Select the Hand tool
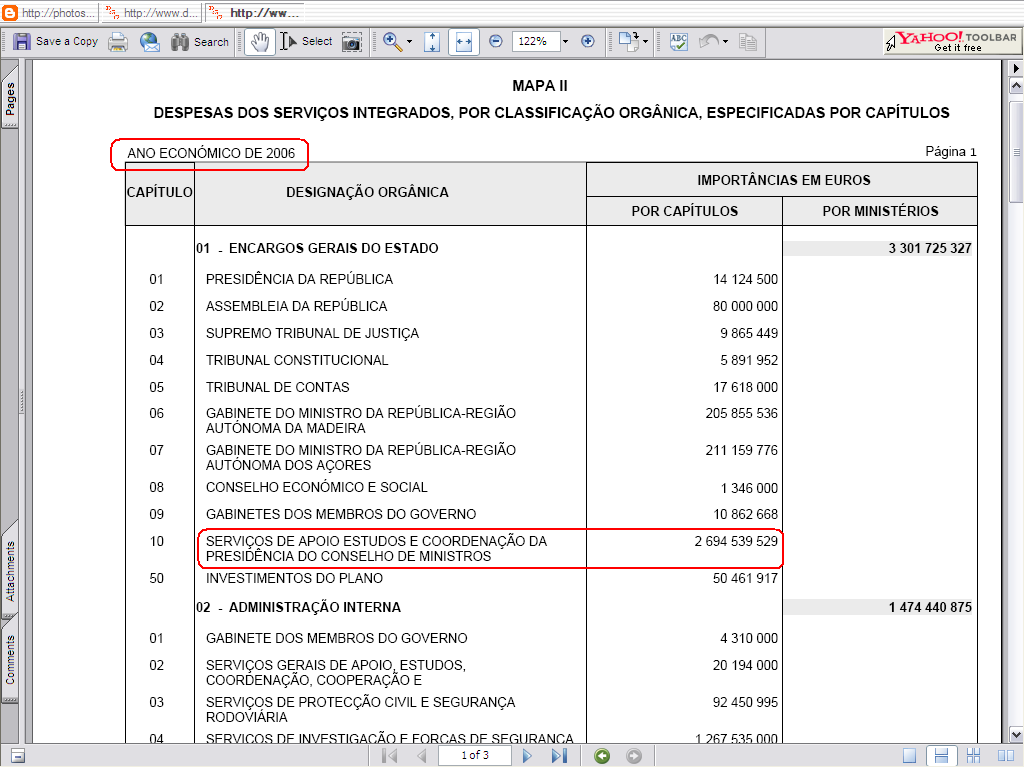The image size is (1024, 768). [259, 42]
